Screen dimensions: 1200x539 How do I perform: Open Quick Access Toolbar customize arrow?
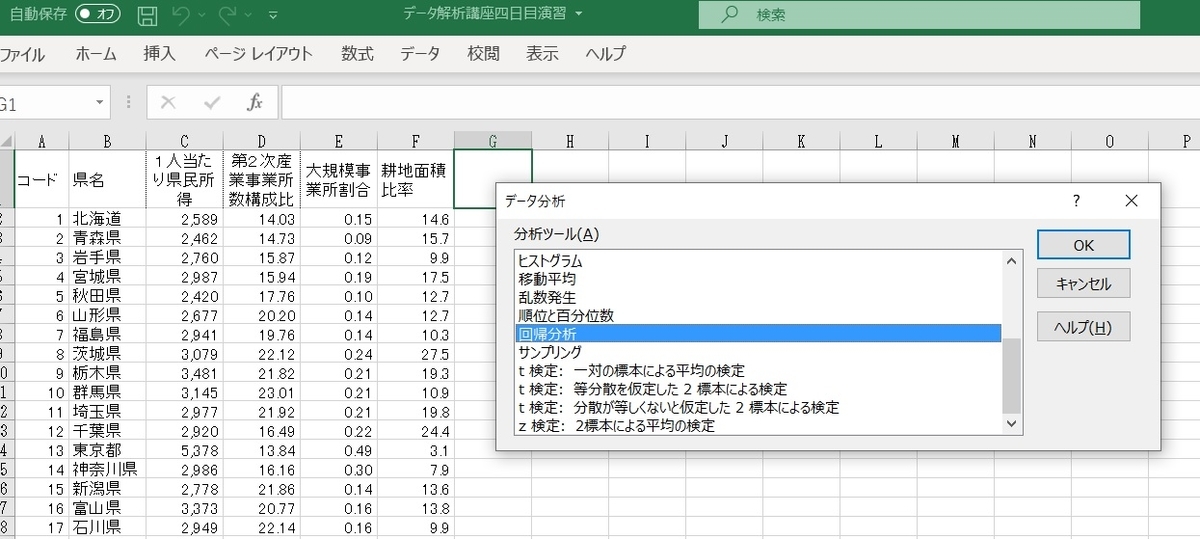point(274,17)
